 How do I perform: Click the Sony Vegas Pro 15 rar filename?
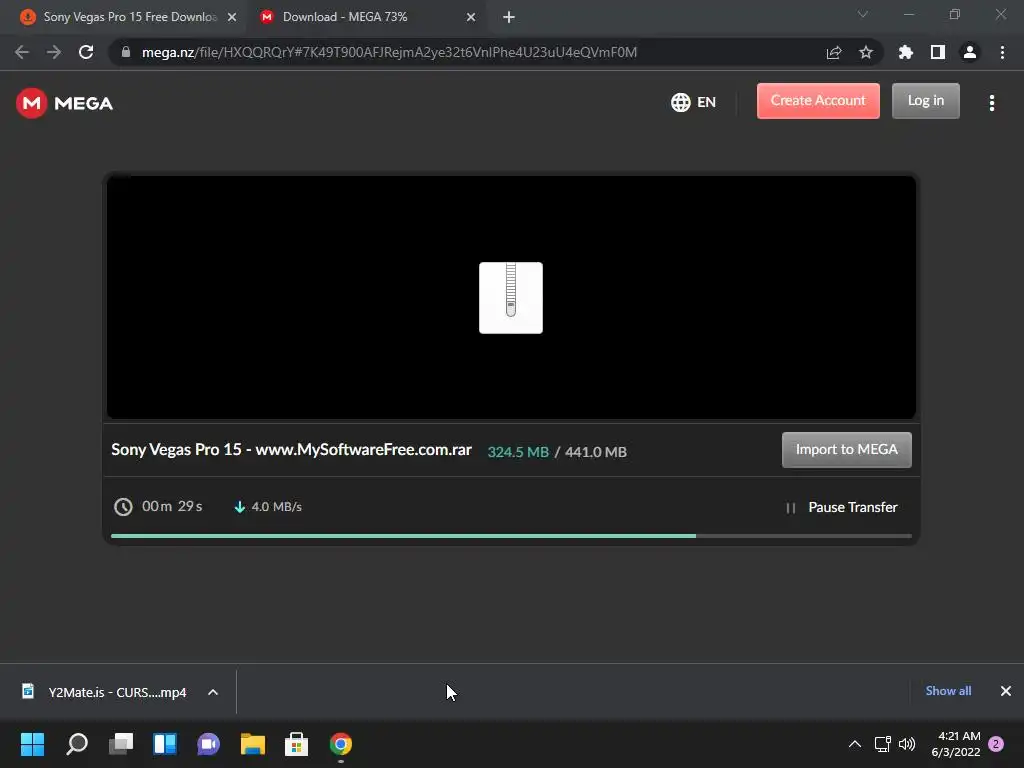[x=291, y=449]
